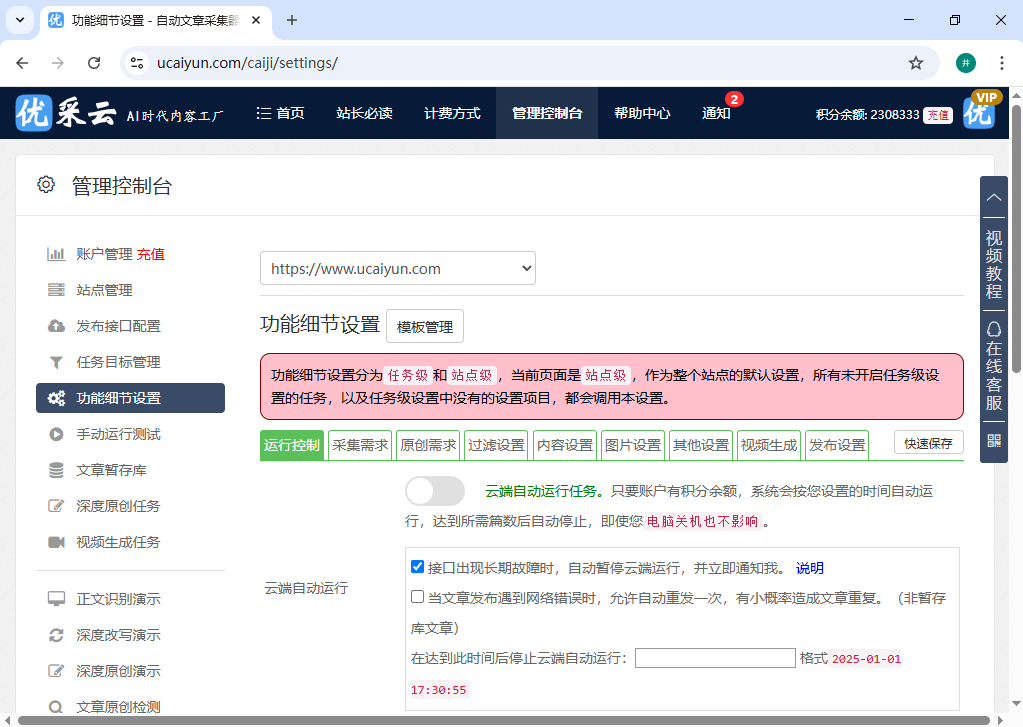The width and height of the screenshot is (1023, 727).
Task: Open the 说明 link
Action: click(x=810, y=567)
